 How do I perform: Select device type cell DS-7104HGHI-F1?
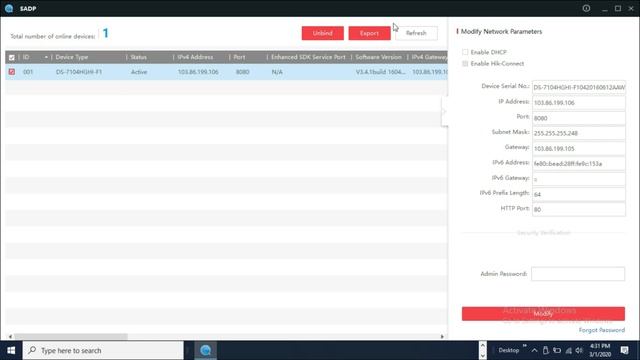[x=79, y=72]
